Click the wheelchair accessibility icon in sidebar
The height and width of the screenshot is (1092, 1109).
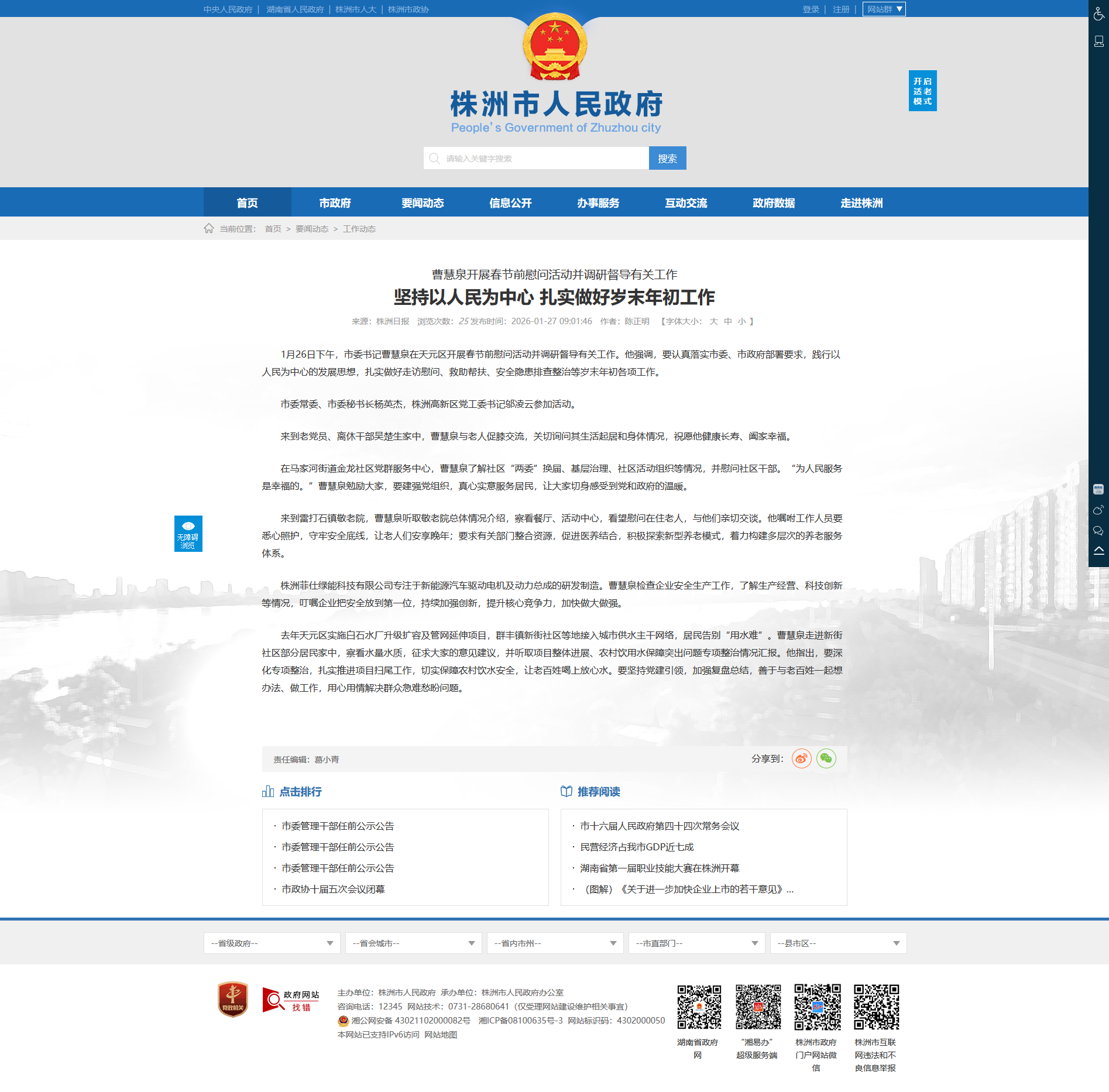[1098, 13]
